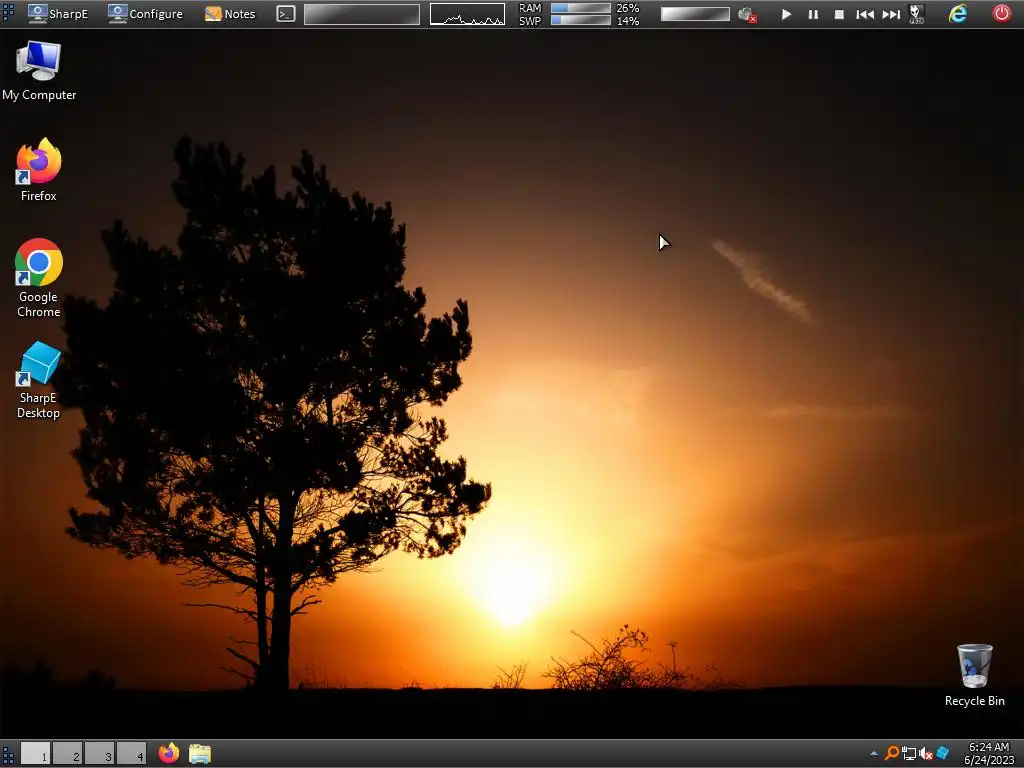
Task: Click the dotted grip at top bar left
Action: pyautogui.click(x=8, y=13)
